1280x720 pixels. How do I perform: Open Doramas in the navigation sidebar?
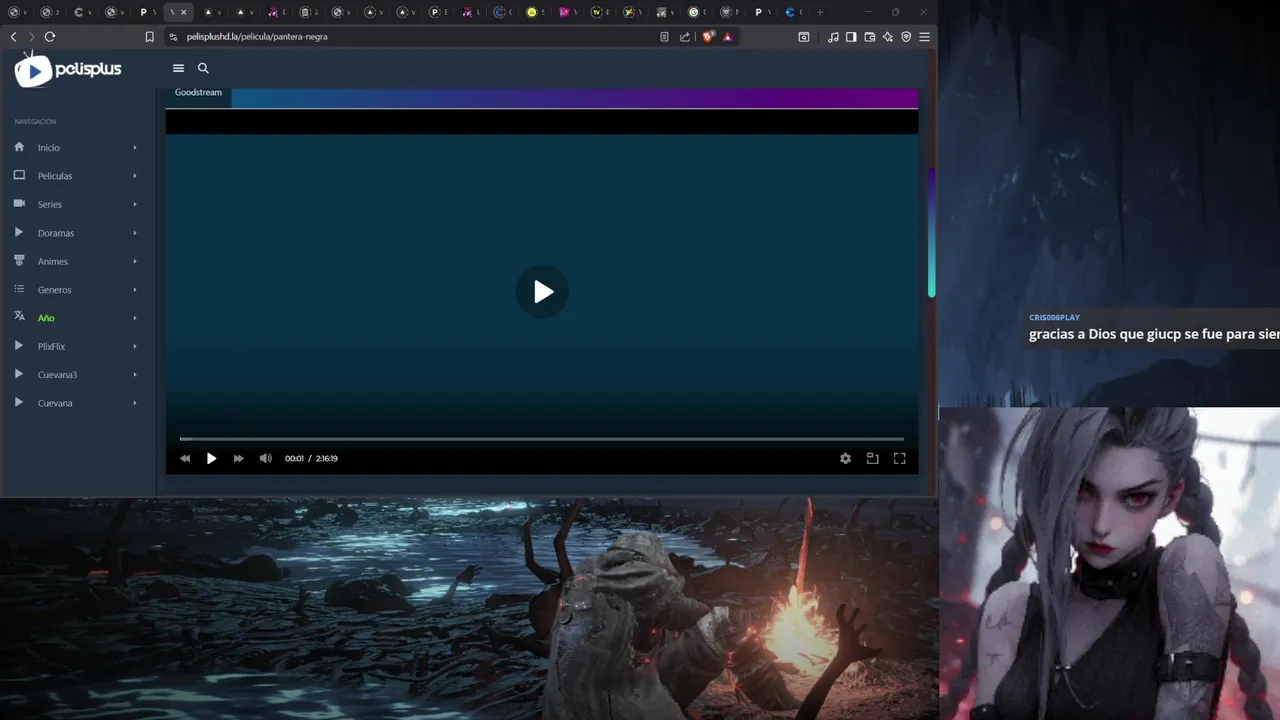[56, 233]
